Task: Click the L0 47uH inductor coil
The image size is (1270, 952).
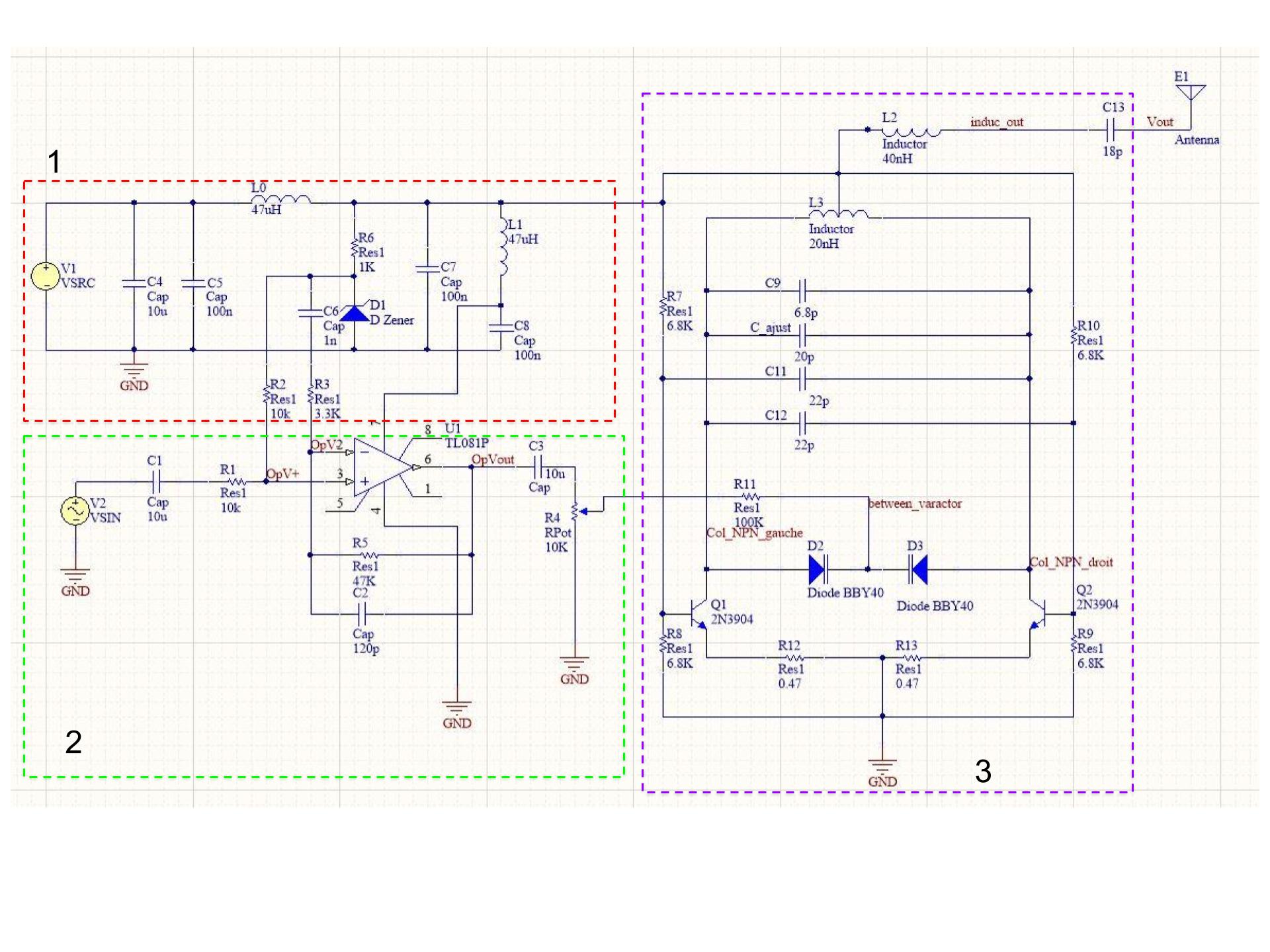Action: pyautogui.click(x=281, y=199)
